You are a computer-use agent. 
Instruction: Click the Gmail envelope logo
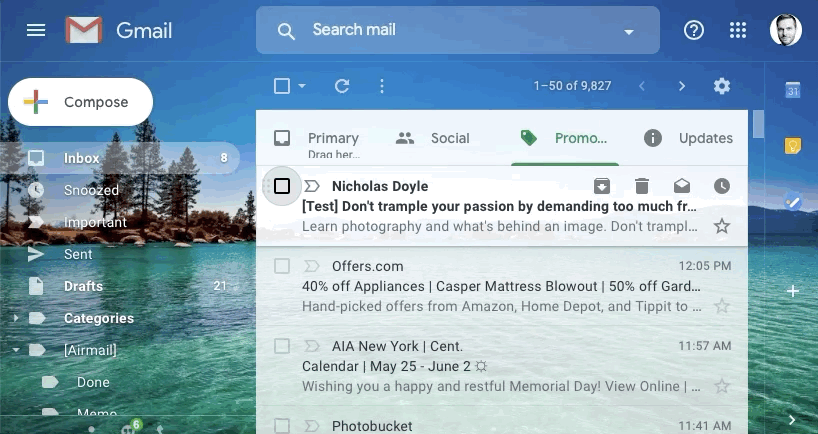(84, 30)
